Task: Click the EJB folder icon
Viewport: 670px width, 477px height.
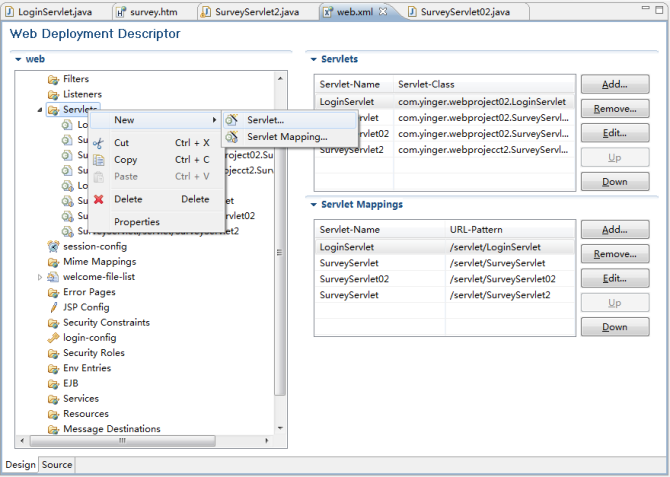Action: [53, 384]
